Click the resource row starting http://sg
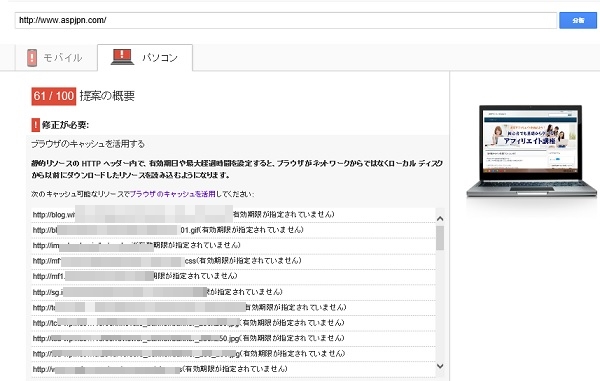 pyautogui.click(x=233, y=292)
